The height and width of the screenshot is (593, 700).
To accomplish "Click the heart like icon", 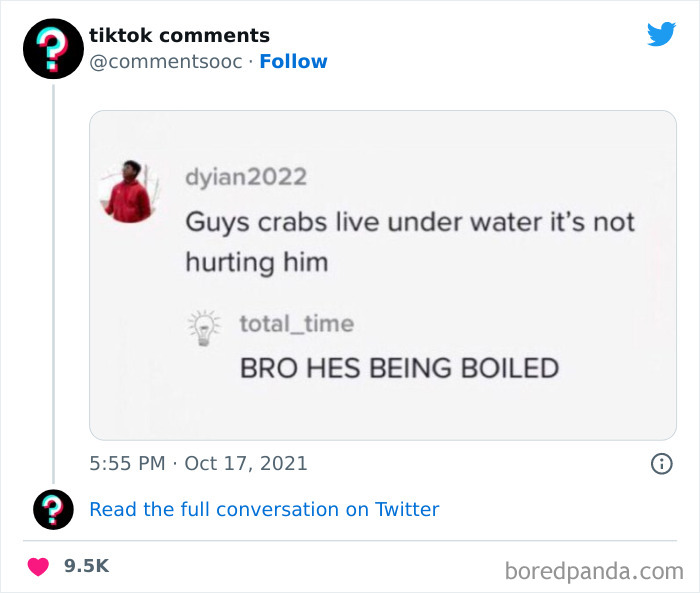I will click(x=38, y=566).
